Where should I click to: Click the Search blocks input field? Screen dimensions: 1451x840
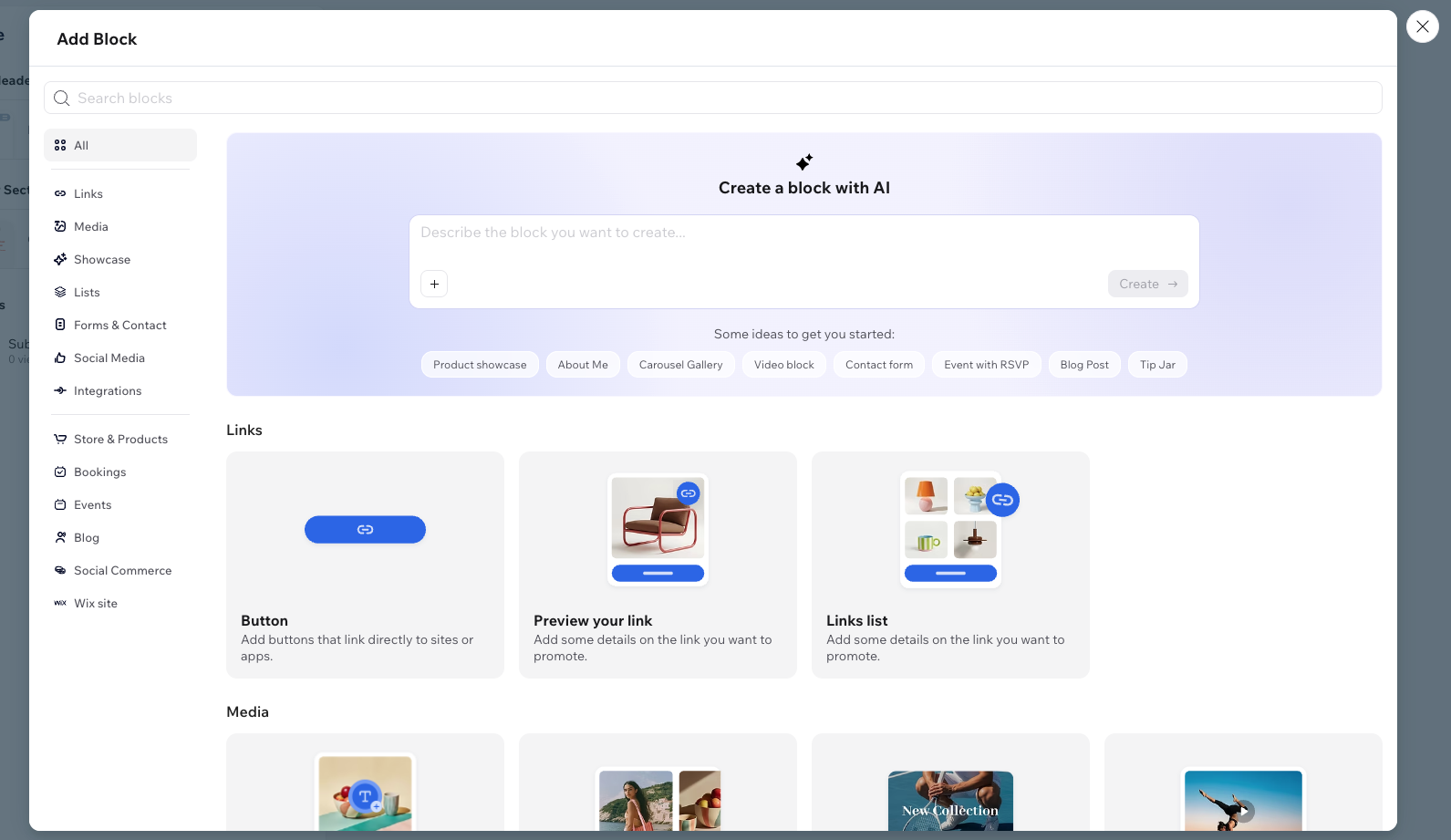pyautogui.click(x=713, y=98)
